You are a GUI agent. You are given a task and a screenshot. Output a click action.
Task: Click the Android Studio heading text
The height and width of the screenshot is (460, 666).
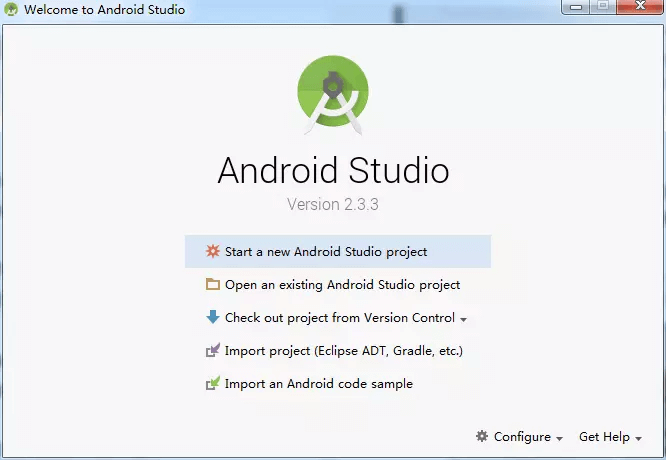pos(333,170)
